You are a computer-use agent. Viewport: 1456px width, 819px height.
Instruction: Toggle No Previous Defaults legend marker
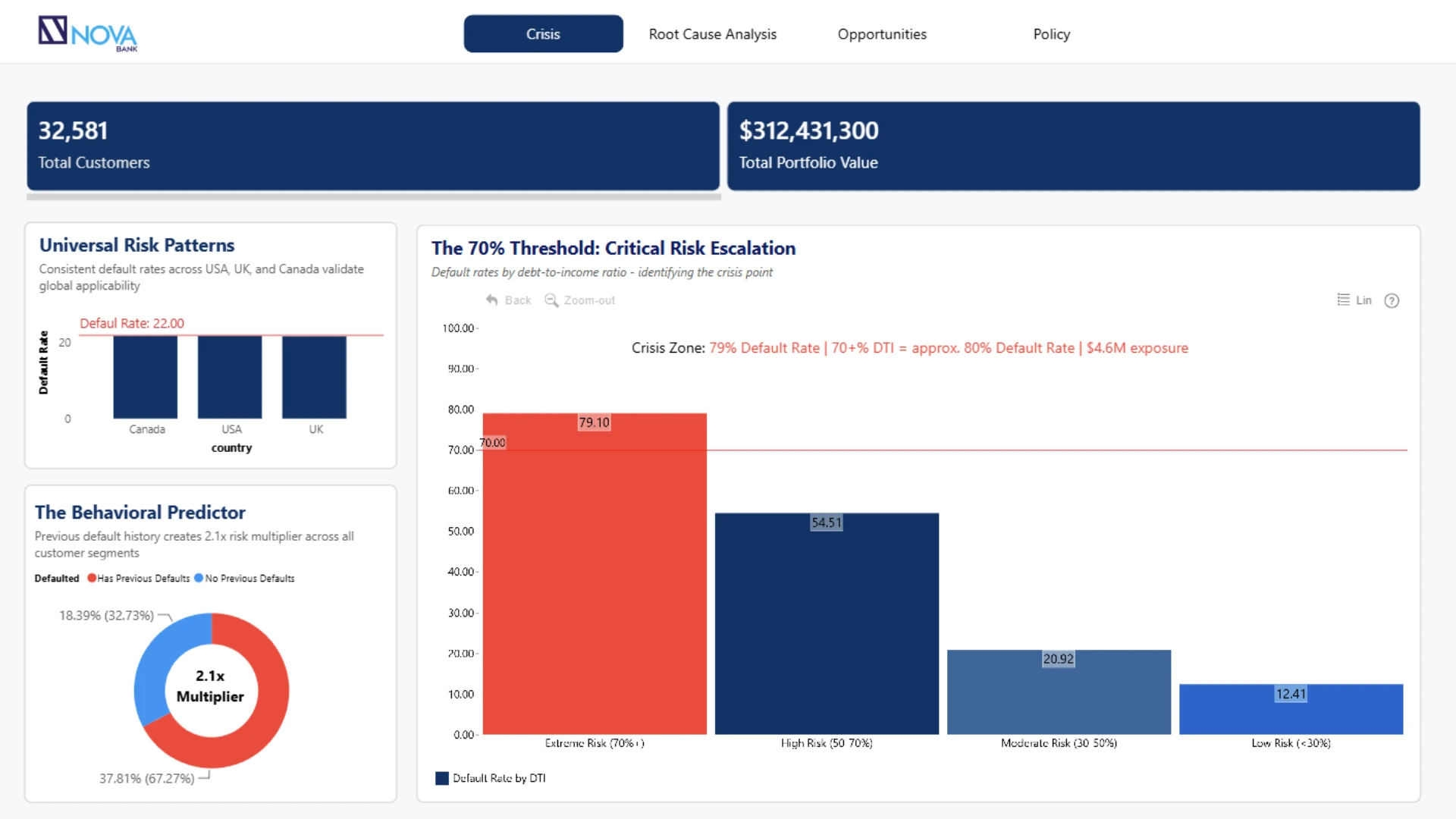click(199, 578)
